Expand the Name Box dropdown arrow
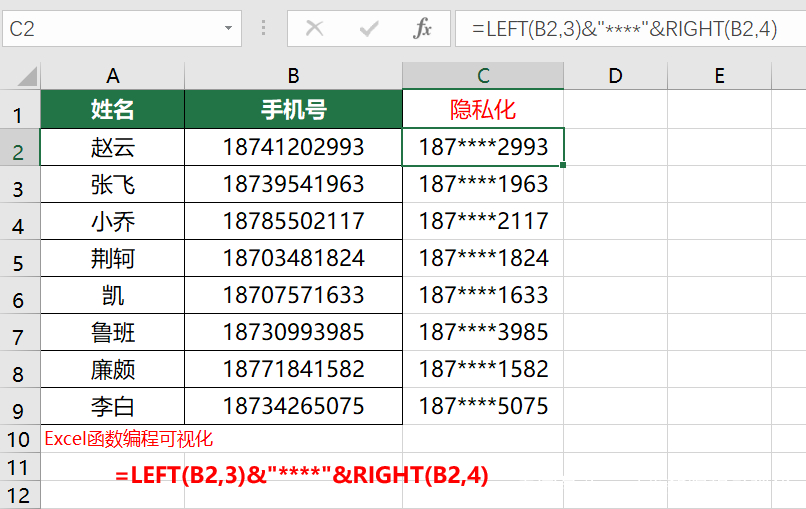806x509 pixels. [x=228, y=28]
